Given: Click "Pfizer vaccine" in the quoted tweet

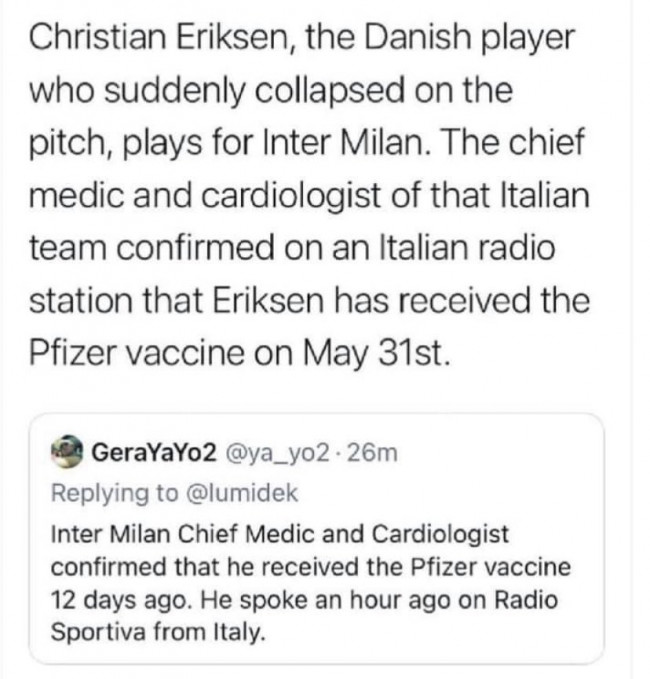Looking at the screenshot, I should [x=488, y=568].
